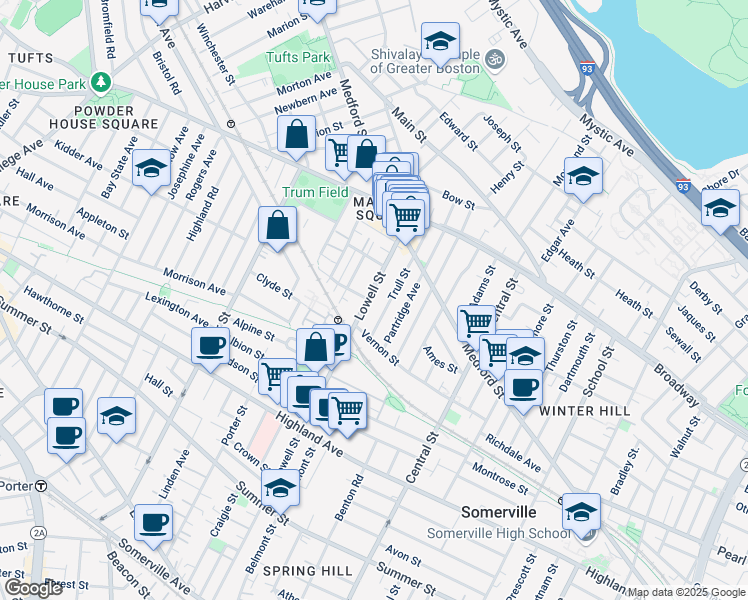Click the Somerville High School label
The height and width of the screenshot is (600, 748).
point(499,533)
